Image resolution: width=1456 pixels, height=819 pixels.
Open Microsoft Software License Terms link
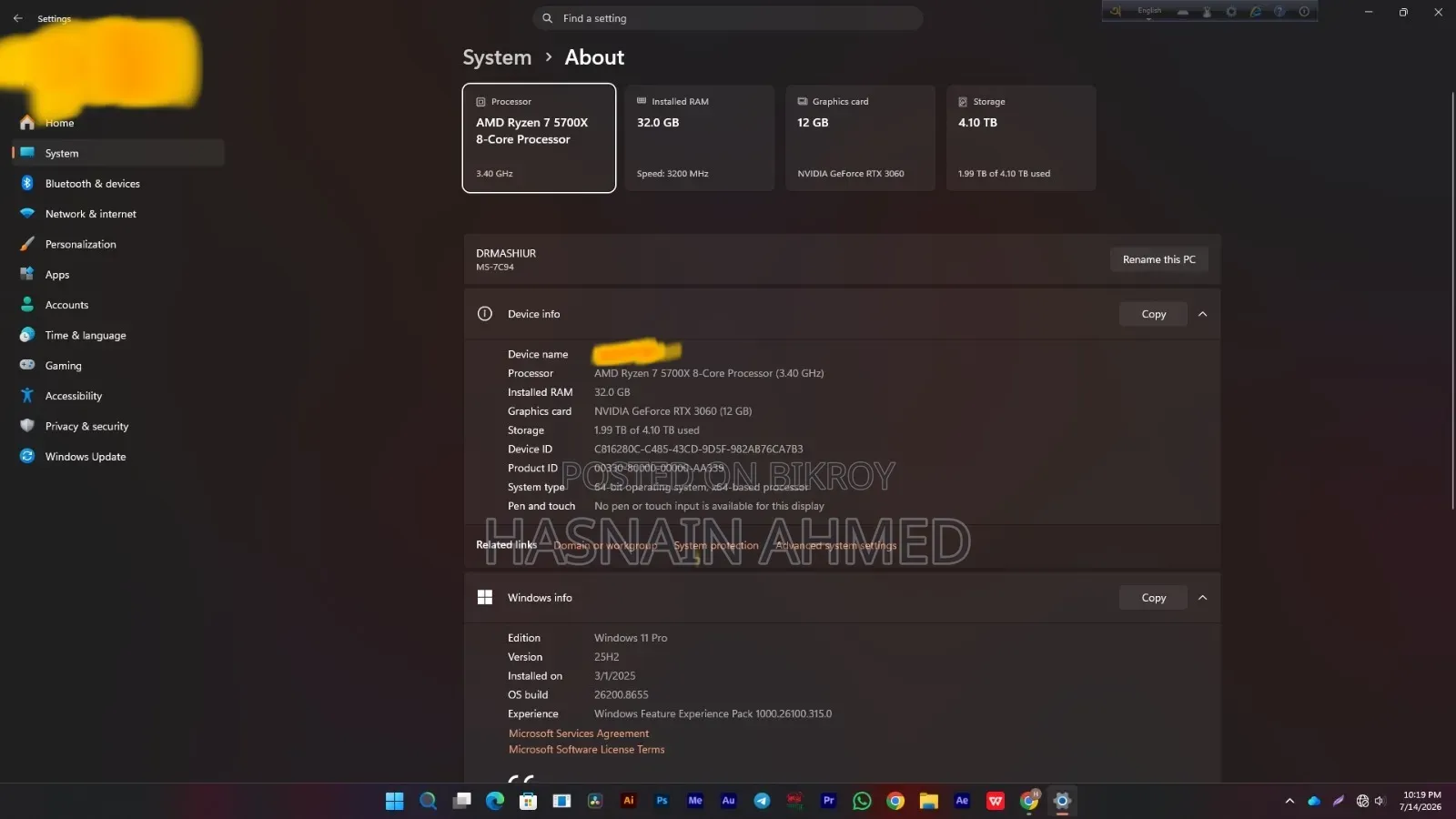(x=587, y=750)
